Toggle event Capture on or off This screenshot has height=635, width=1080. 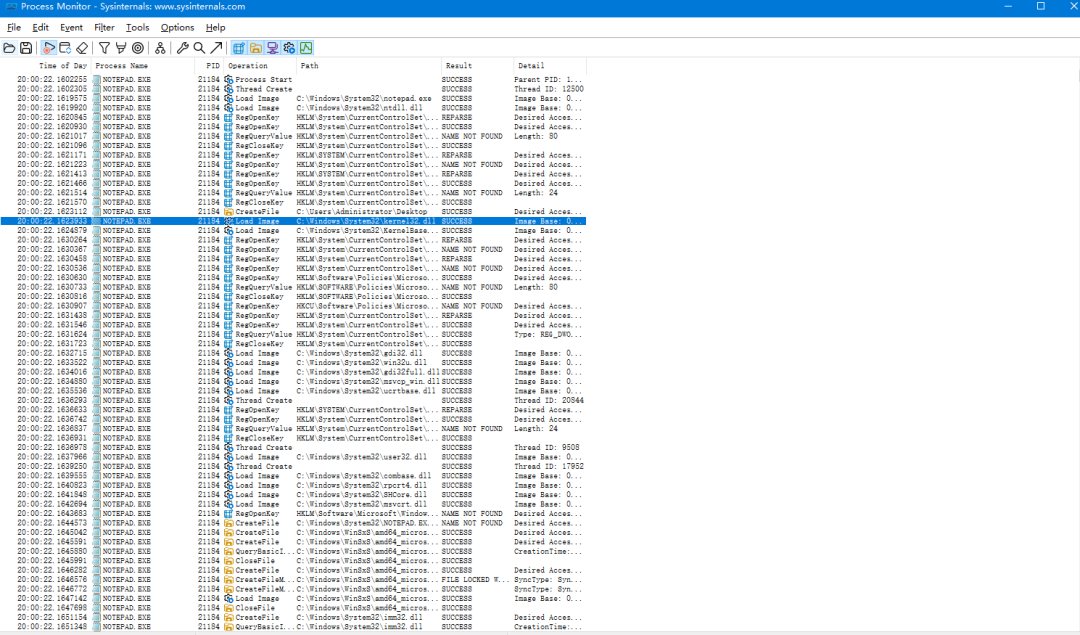(48, 48)
